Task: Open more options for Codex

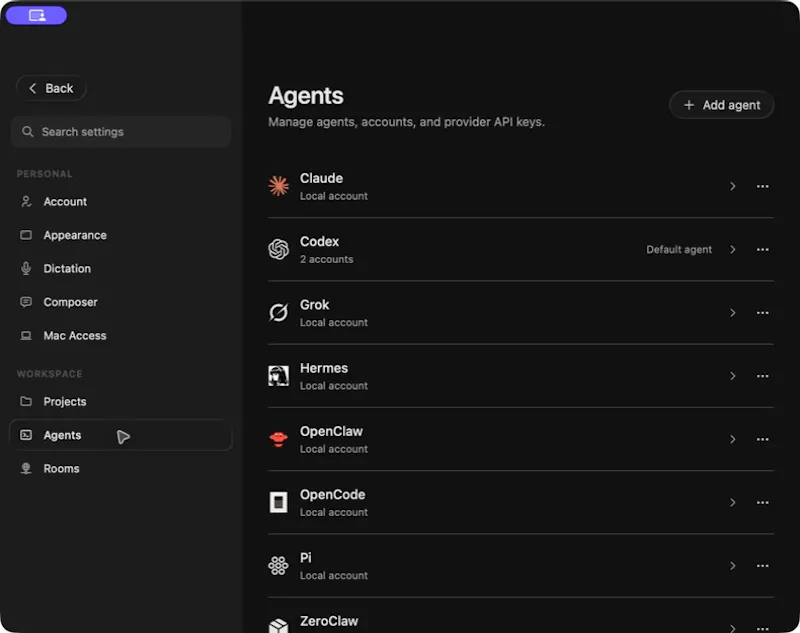Action: click(763, 249)
